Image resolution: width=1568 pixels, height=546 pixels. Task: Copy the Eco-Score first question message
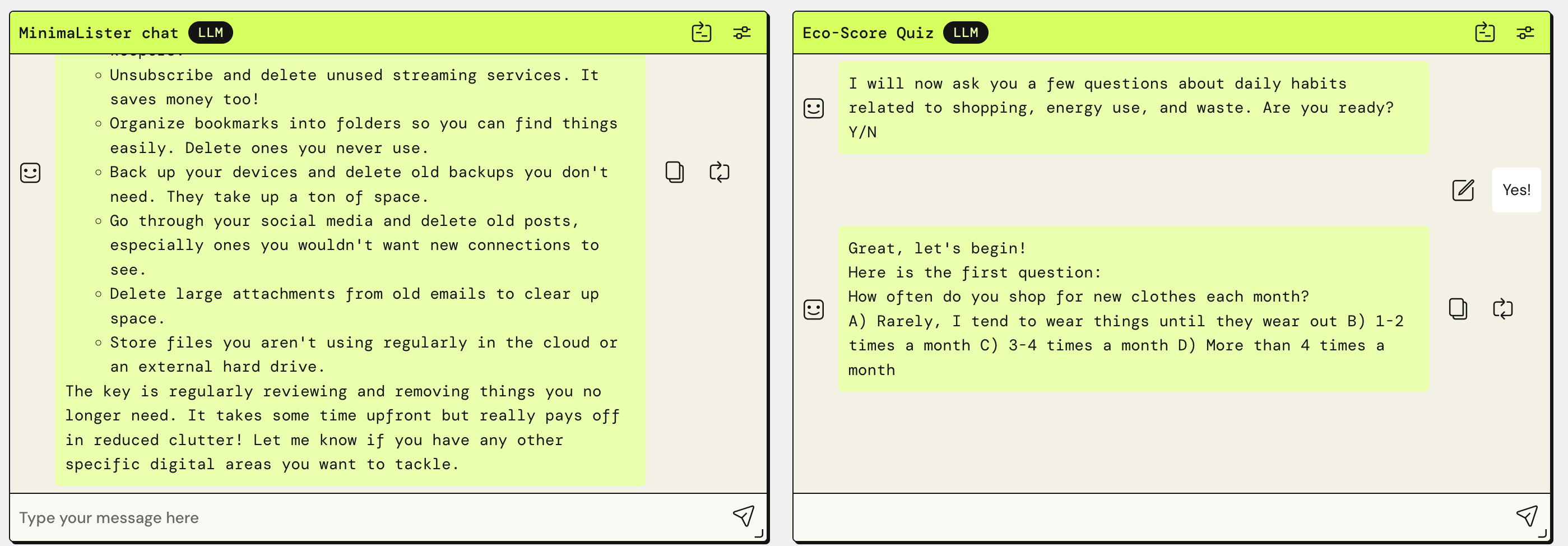1458,309
